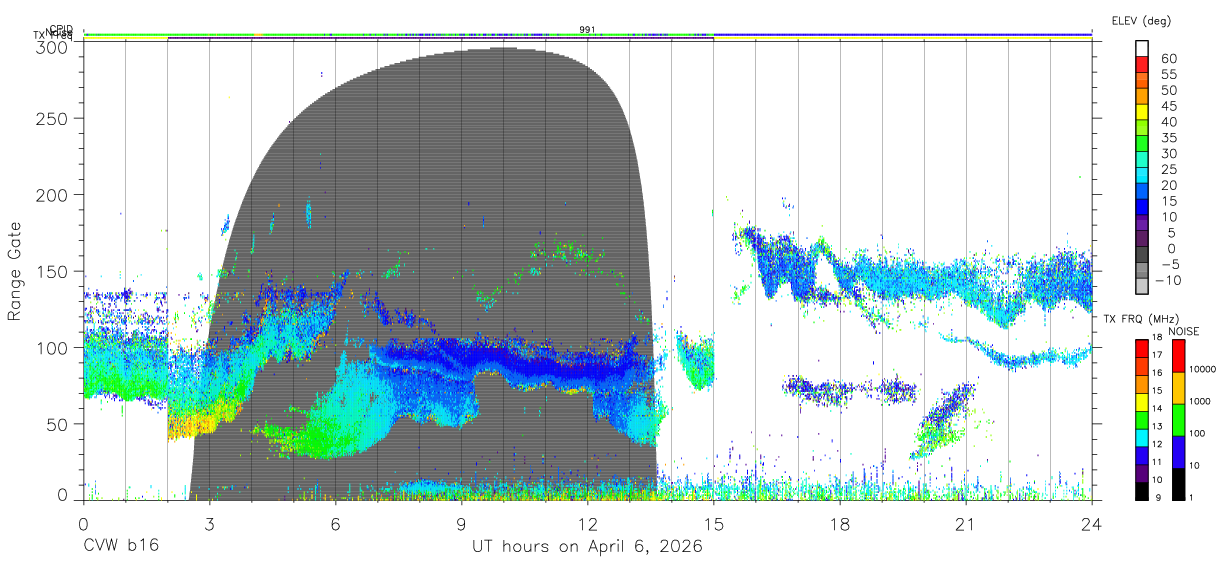Image resolution: width=1228 pixels, height=567 pixels.
Task: Click Range Gate tick label '200'
Action: point(52,194)
